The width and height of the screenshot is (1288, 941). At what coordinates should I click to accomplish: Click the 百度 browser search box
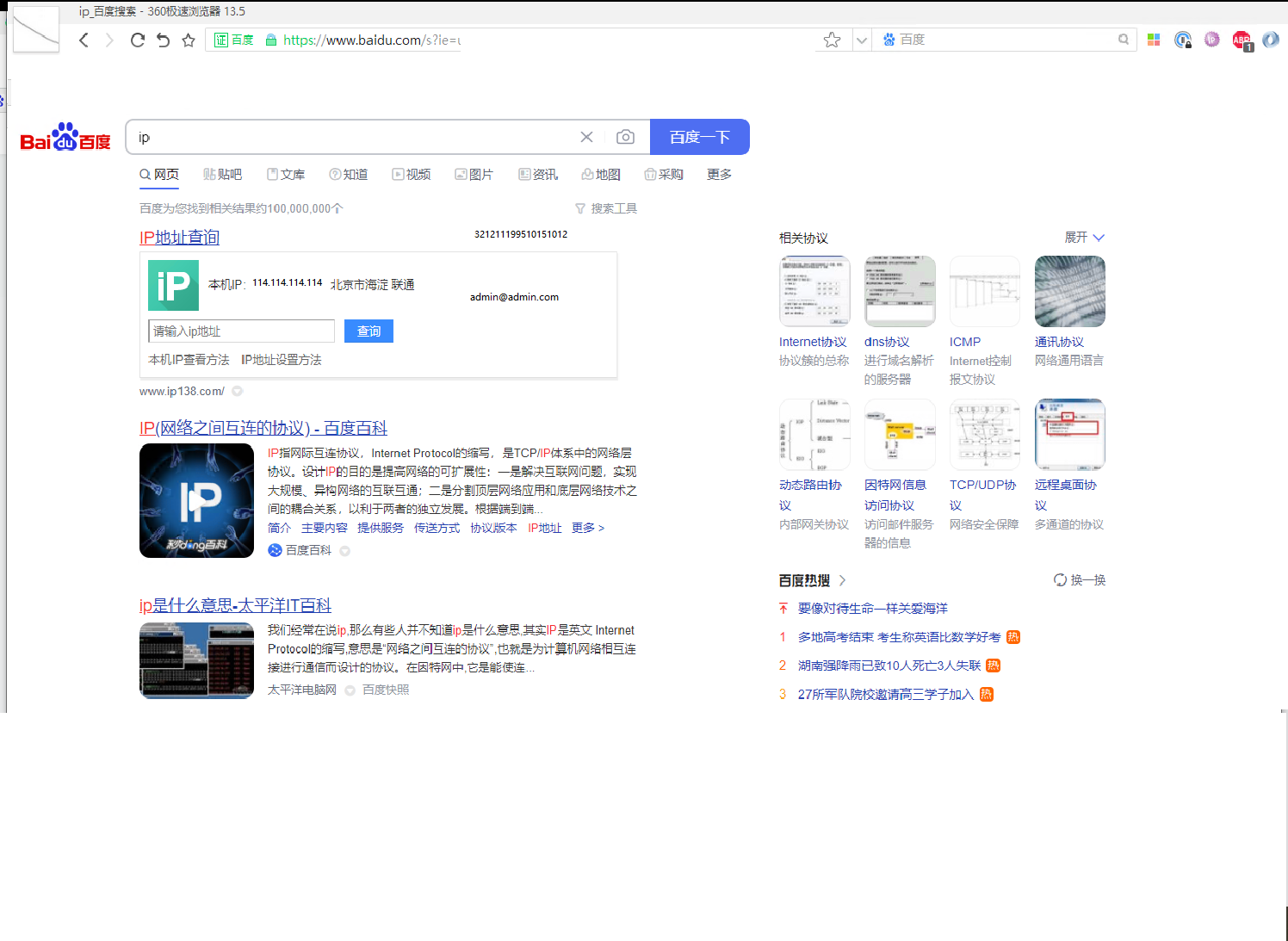(x=1003, y=40)
